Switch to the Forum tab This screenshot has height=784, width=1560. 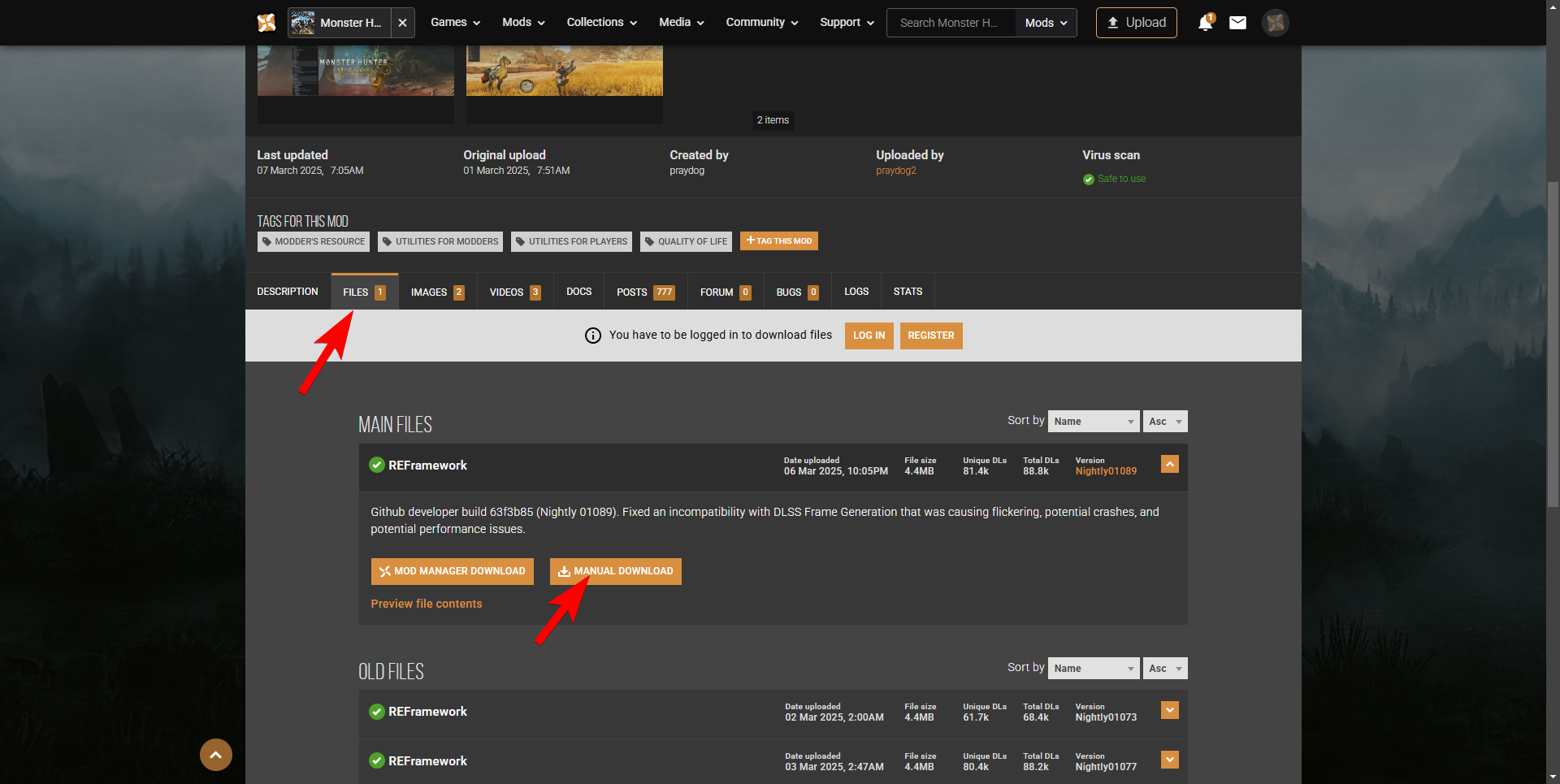[726, 292]
